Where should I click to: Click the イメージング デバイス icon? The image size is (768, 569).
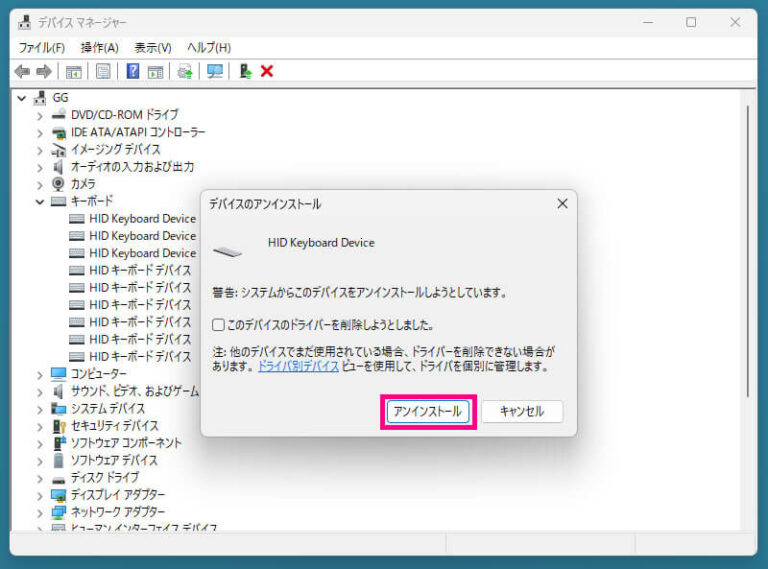(x=58, y=149)
